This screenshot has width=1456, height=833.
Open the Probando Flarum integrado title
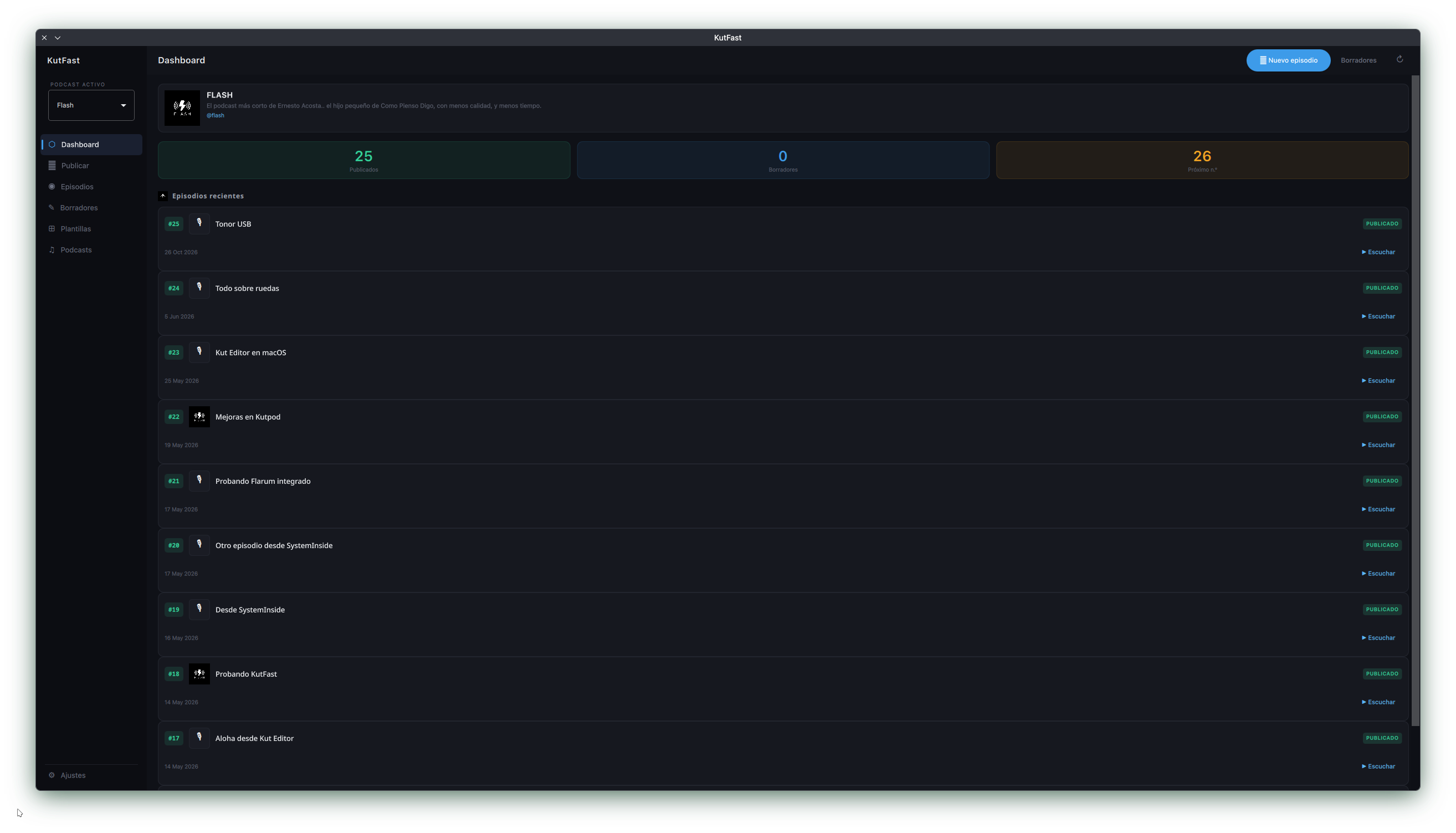263,482
